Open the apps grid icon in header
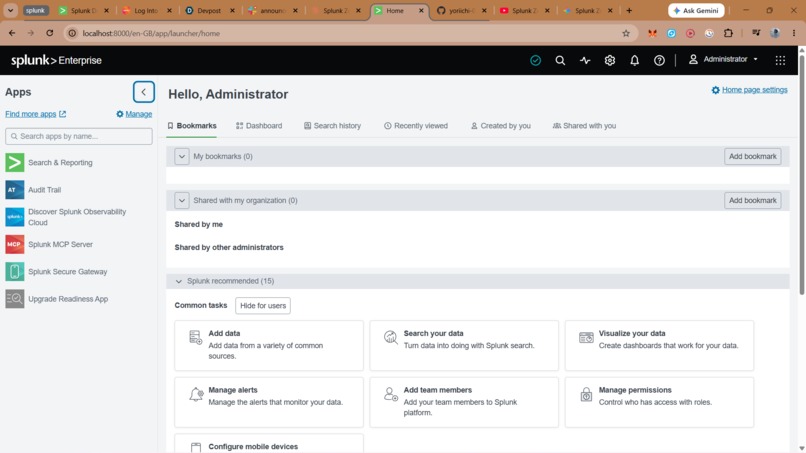This screenshot has width=806, height=453. pyautogui.click(x=780, y=60)
